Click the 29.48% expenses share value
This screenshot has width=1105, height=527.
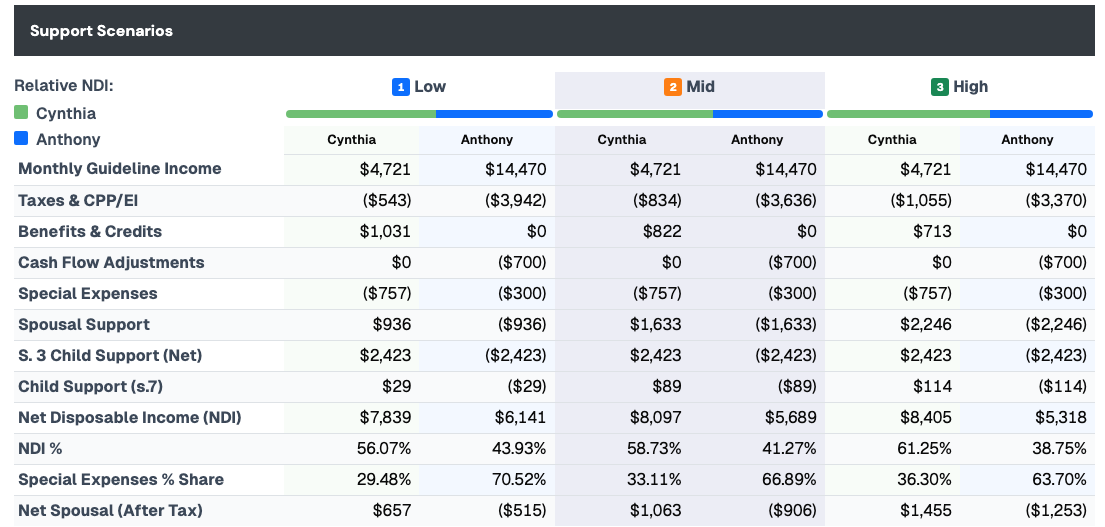coord(385,480)
